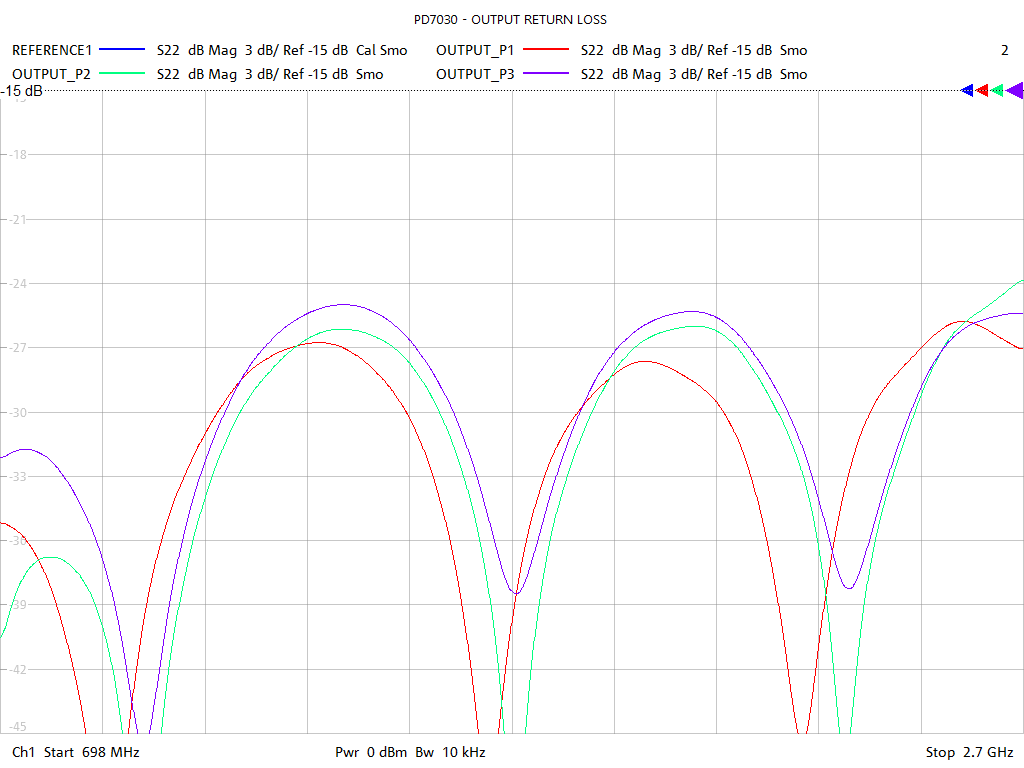The image size is (1024, 768).
Task: Click the red OUTPUT_P1 legend line
Action: [x=547, y=50]
